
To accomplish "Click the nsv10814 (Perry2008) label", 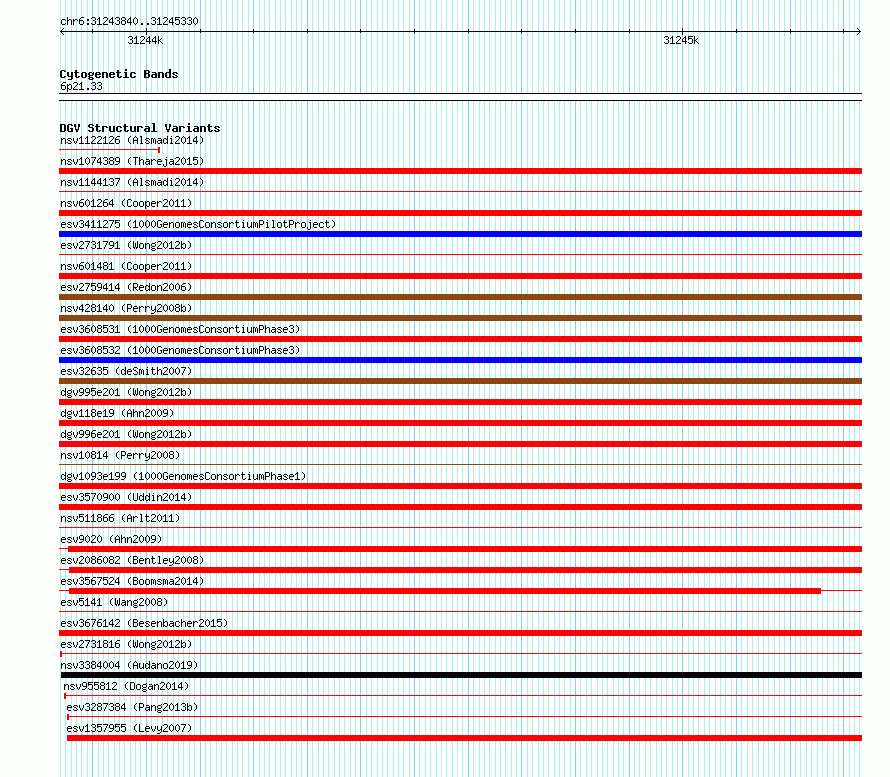I will (120, 455).
